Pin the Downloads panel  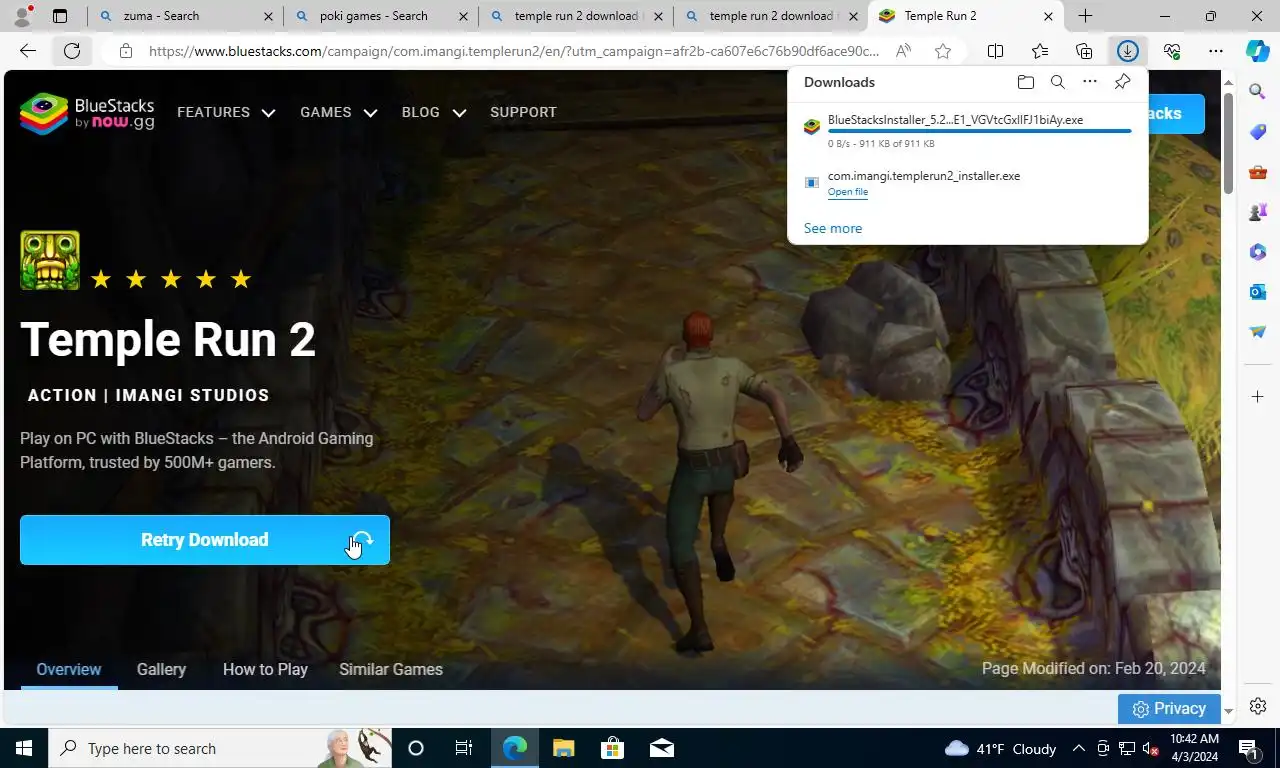tap(1122, 82)
